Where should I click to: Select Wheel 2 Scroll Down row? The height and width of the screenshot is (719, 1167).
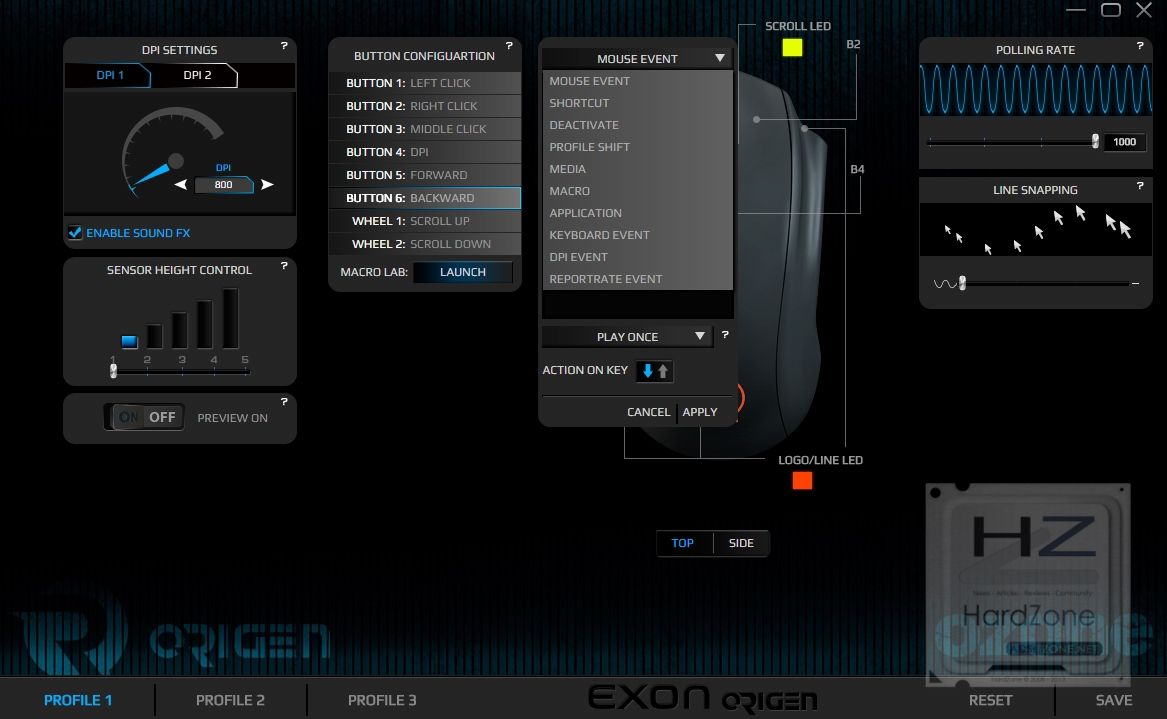pyautogui.click(x=425, y=244)
